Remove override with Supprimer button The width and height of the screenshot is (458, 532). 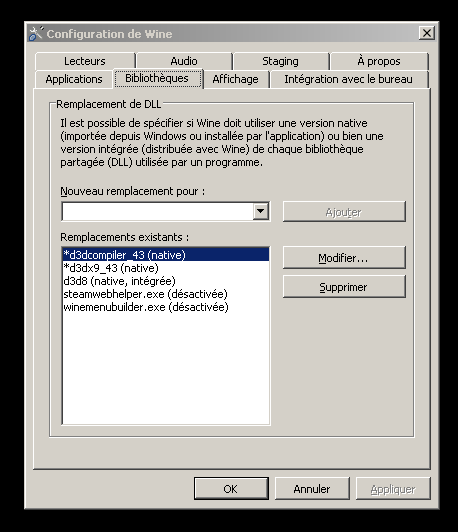(344, 287)
